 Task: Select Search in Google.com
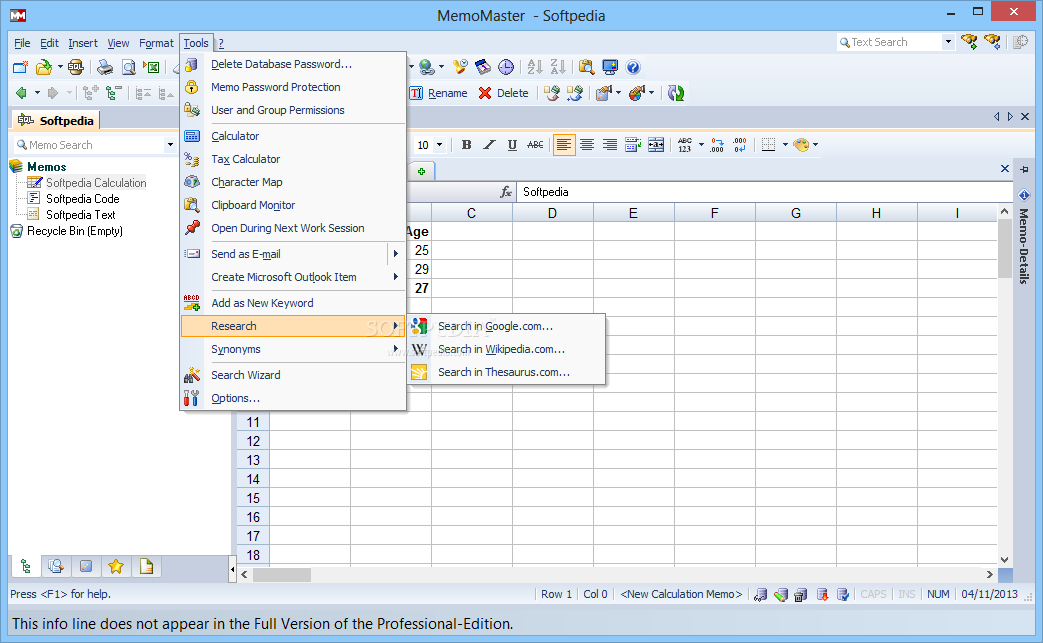(x=506, y=326)
